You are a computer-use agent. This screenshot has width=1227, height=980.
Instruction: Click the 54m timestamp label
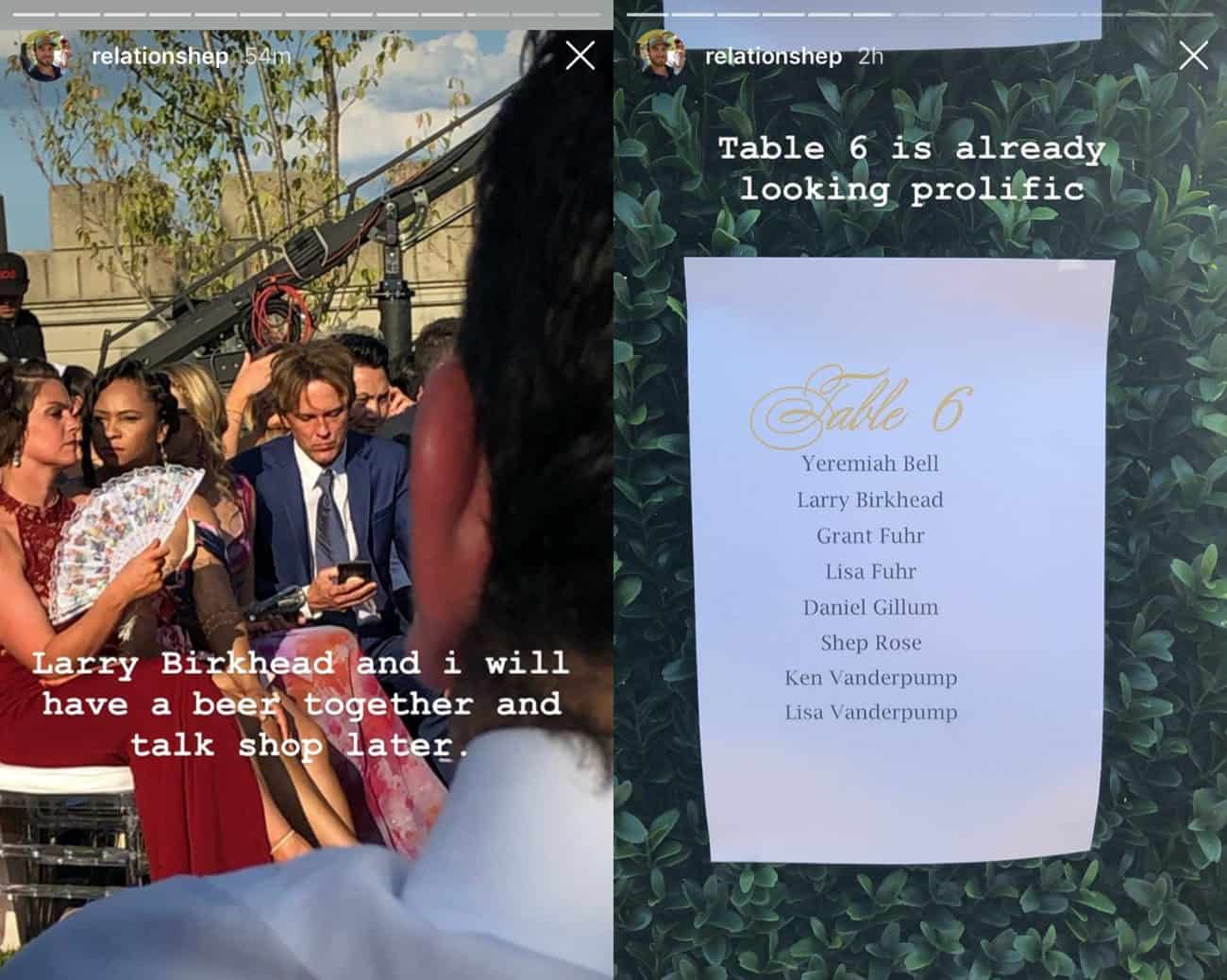(x=269, y=57)
